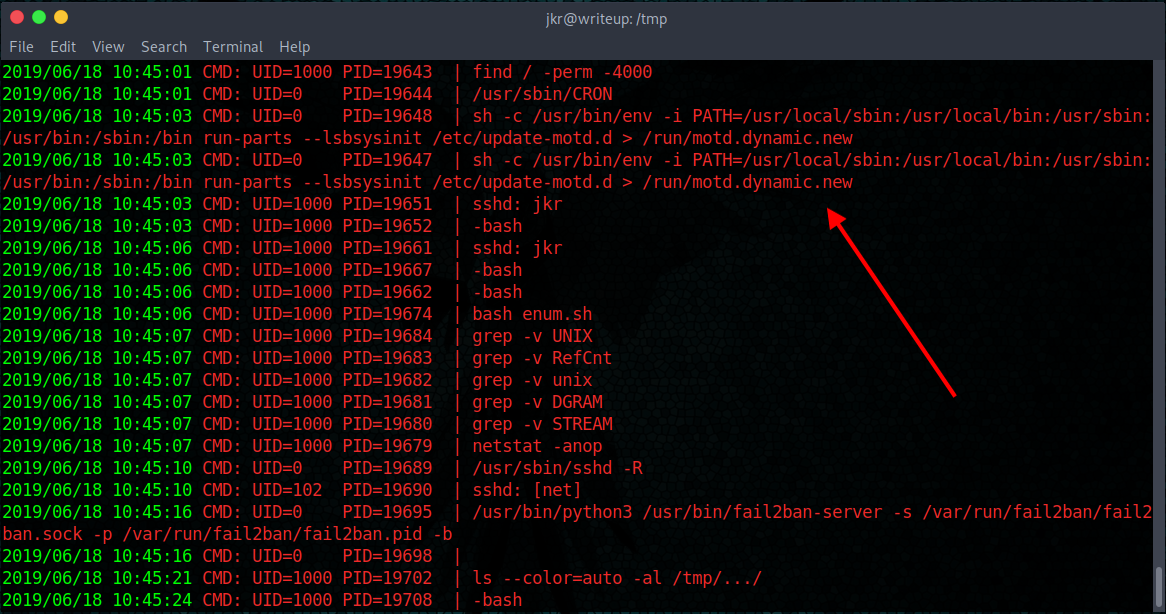Click 'sshd: jkr' on the PID=19651 row
The height and width of the screenshot is (614, 1166).
(518, 204)
